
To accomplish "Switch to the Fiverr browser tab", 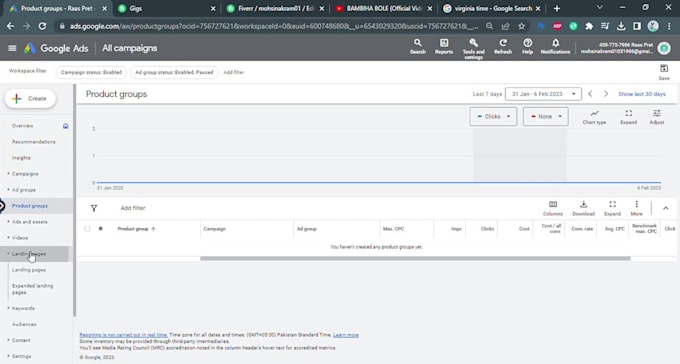I will coord(275,8).
